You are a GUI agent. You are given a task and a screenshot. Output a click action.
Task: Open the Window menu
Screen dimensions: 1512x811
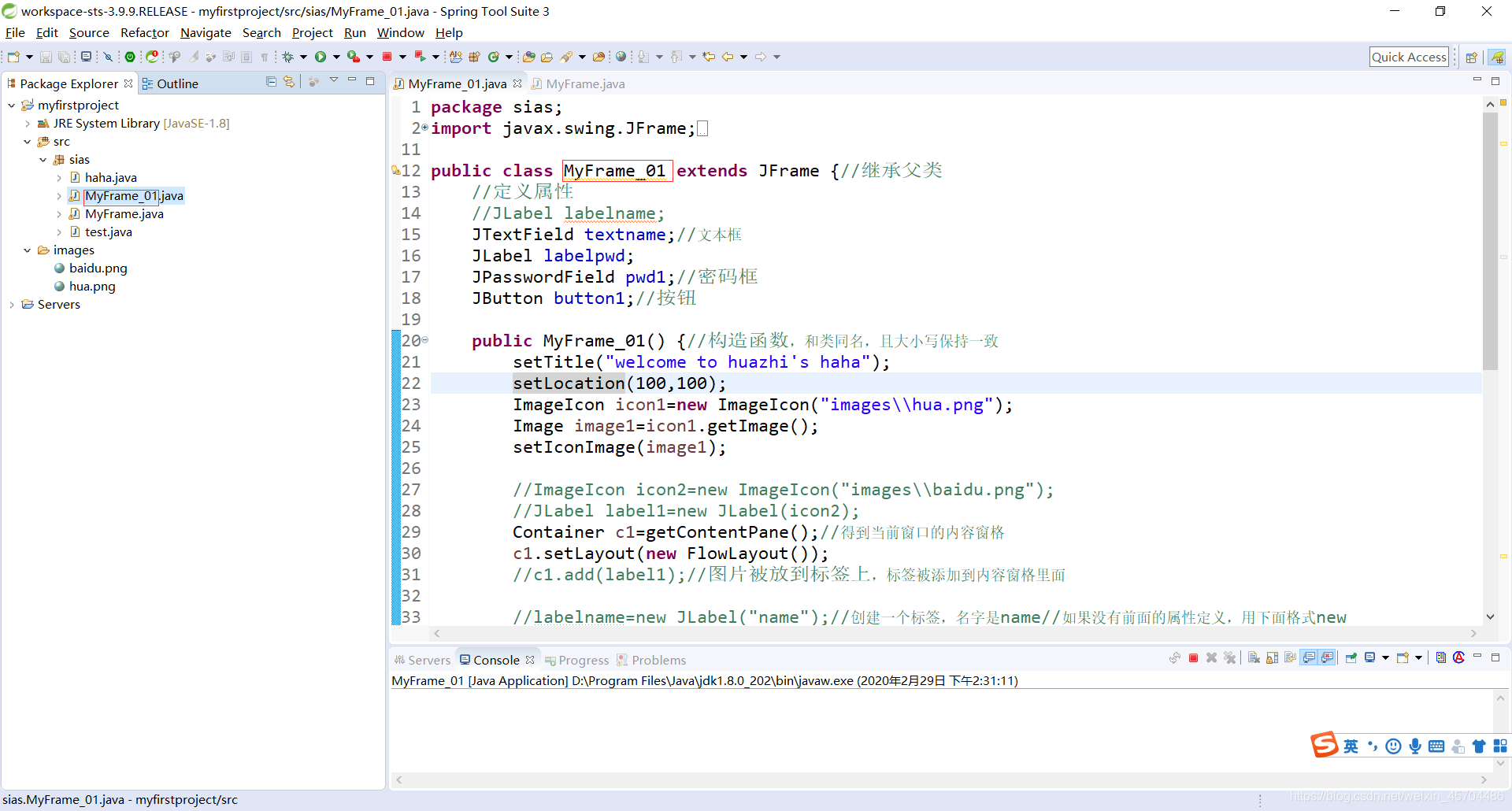point(401,33)
